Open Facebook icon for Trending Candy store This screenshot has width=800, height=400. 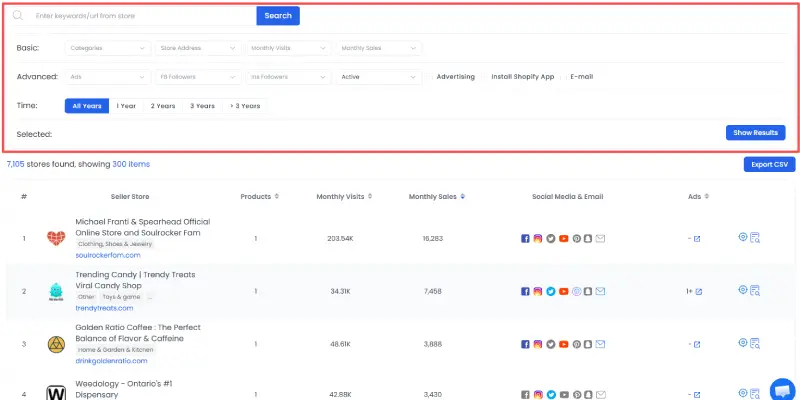click(525, 291)
